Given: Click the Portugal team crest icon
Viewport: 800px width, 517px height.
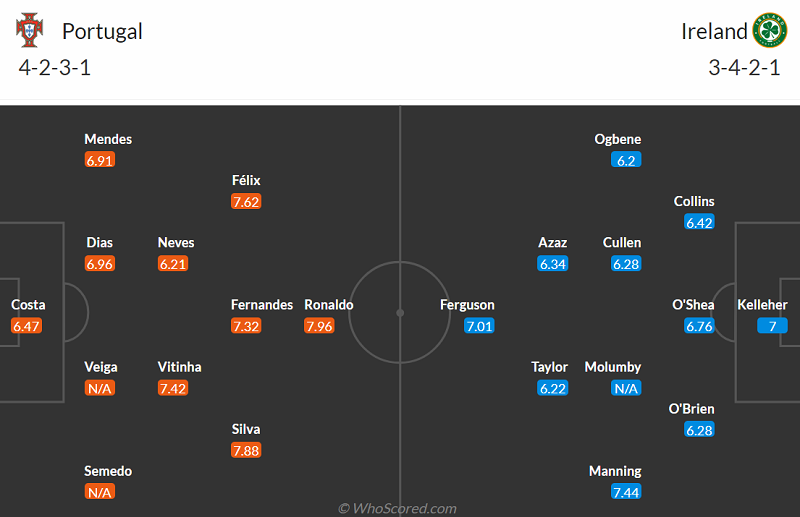Looking at the screenshot, I should pos(31,30).
